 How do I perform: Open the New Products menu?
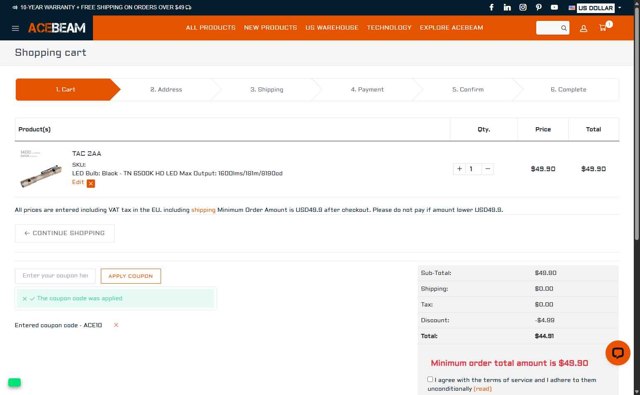270,27
